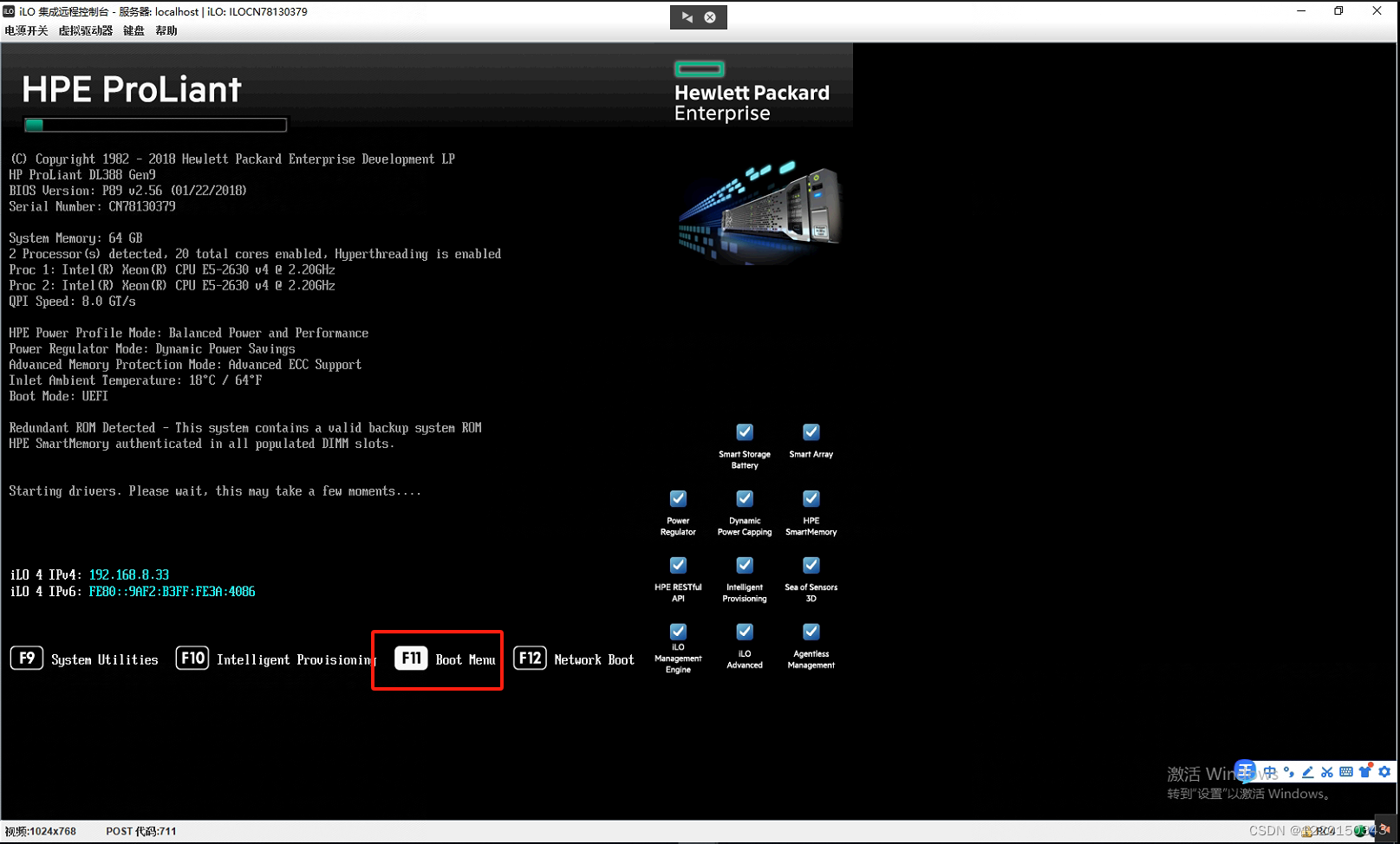Select the Boot Menu label
The image size is (1400, 844).
(x=466, y=659)
